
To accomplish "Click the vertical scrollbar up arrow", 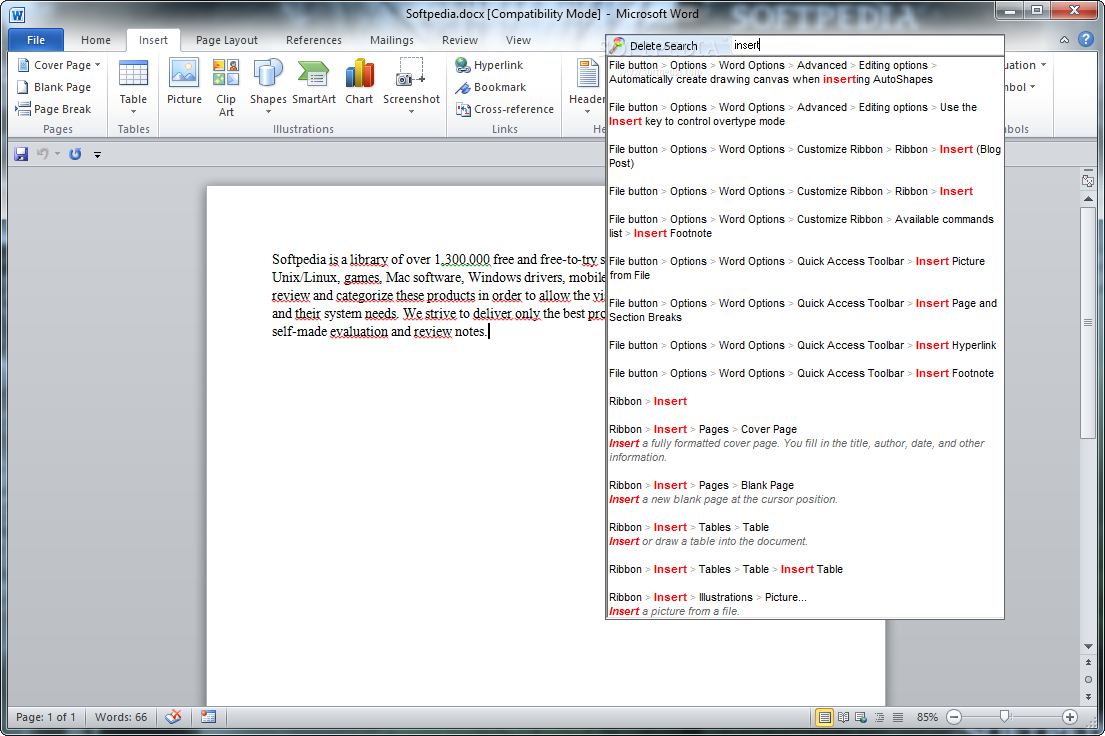I will (1088, 199).
